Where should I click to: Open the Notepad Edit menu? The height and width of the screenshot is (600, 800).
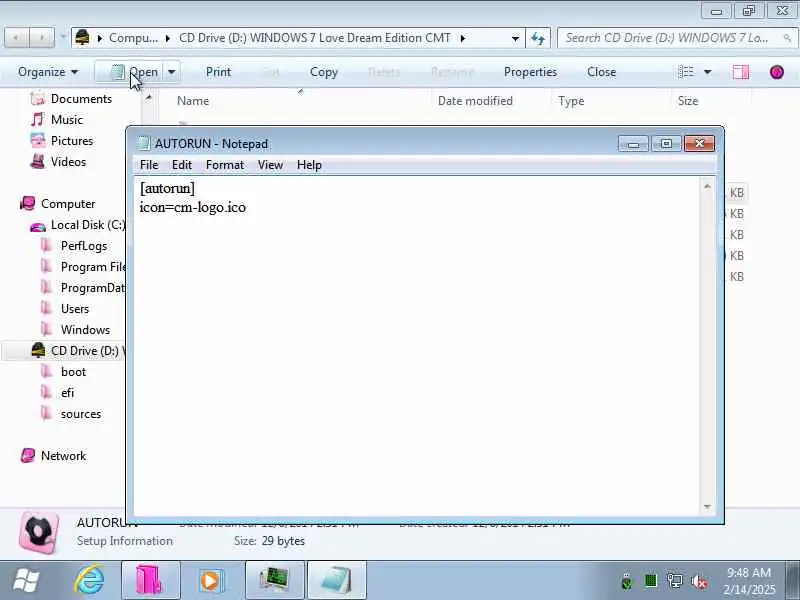[x=182, y=165]
